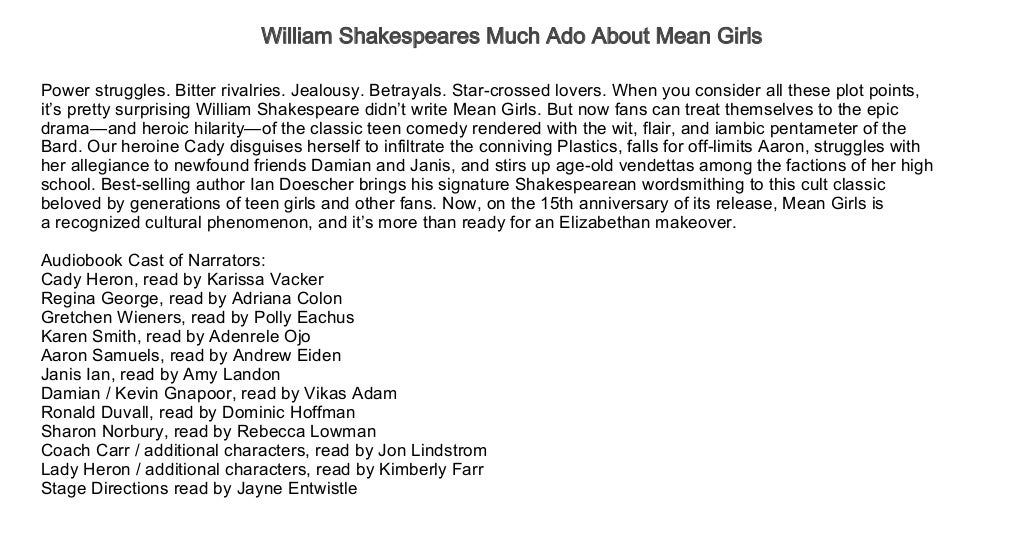Select the Cady Heron cast line

(182, 280)
